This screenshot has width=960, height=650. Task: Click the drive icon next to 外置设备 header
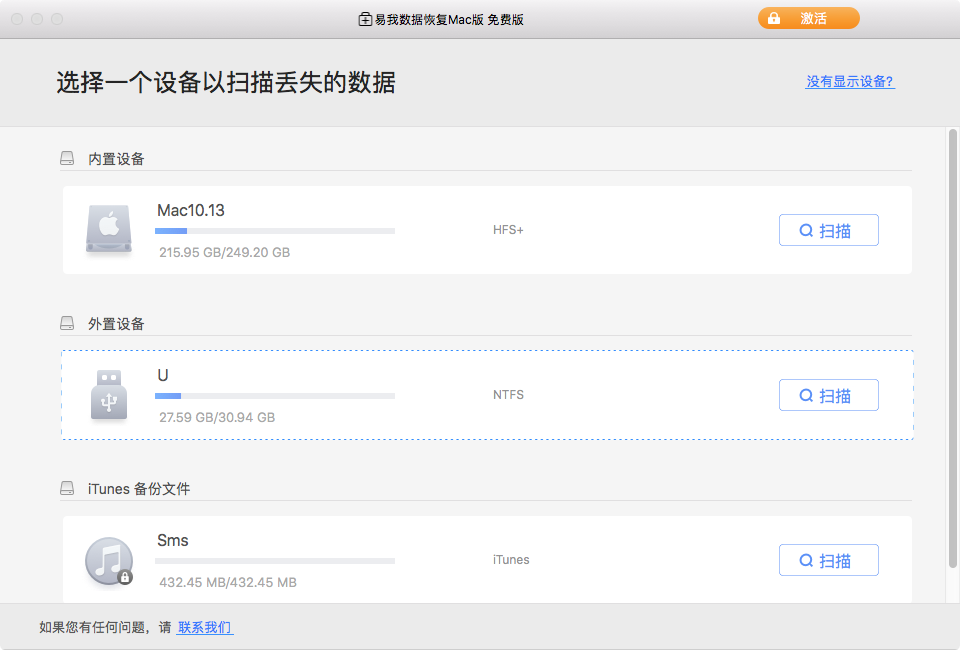66,322
